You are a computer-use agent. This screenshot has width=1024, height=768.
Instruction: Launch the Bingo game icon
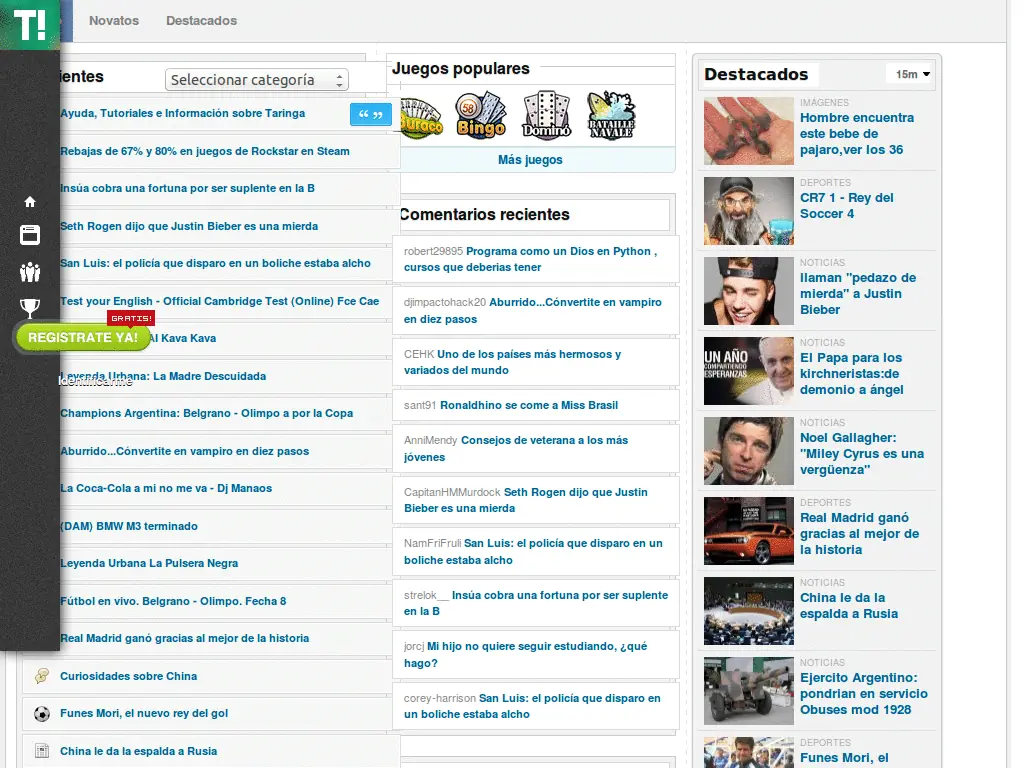coord(481,115)
